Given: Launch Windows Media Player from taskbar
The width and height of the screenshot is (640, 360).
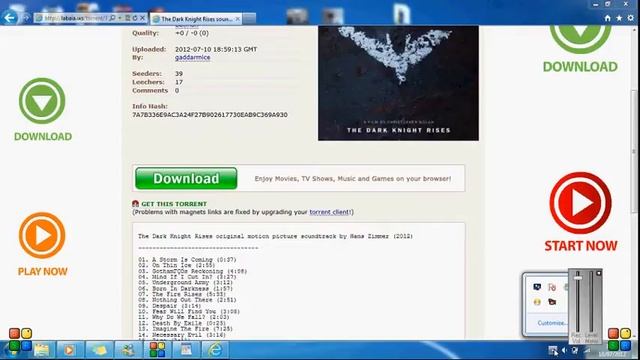Looking at the screenshot, I should click(69, 350).
